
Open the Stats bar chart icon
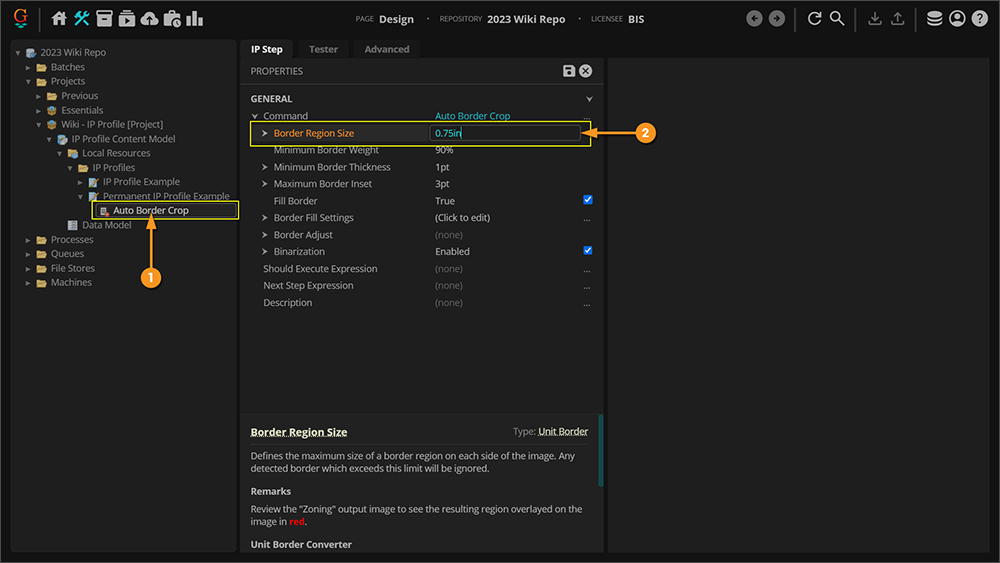pyautogui.click(x=195, y=19)
